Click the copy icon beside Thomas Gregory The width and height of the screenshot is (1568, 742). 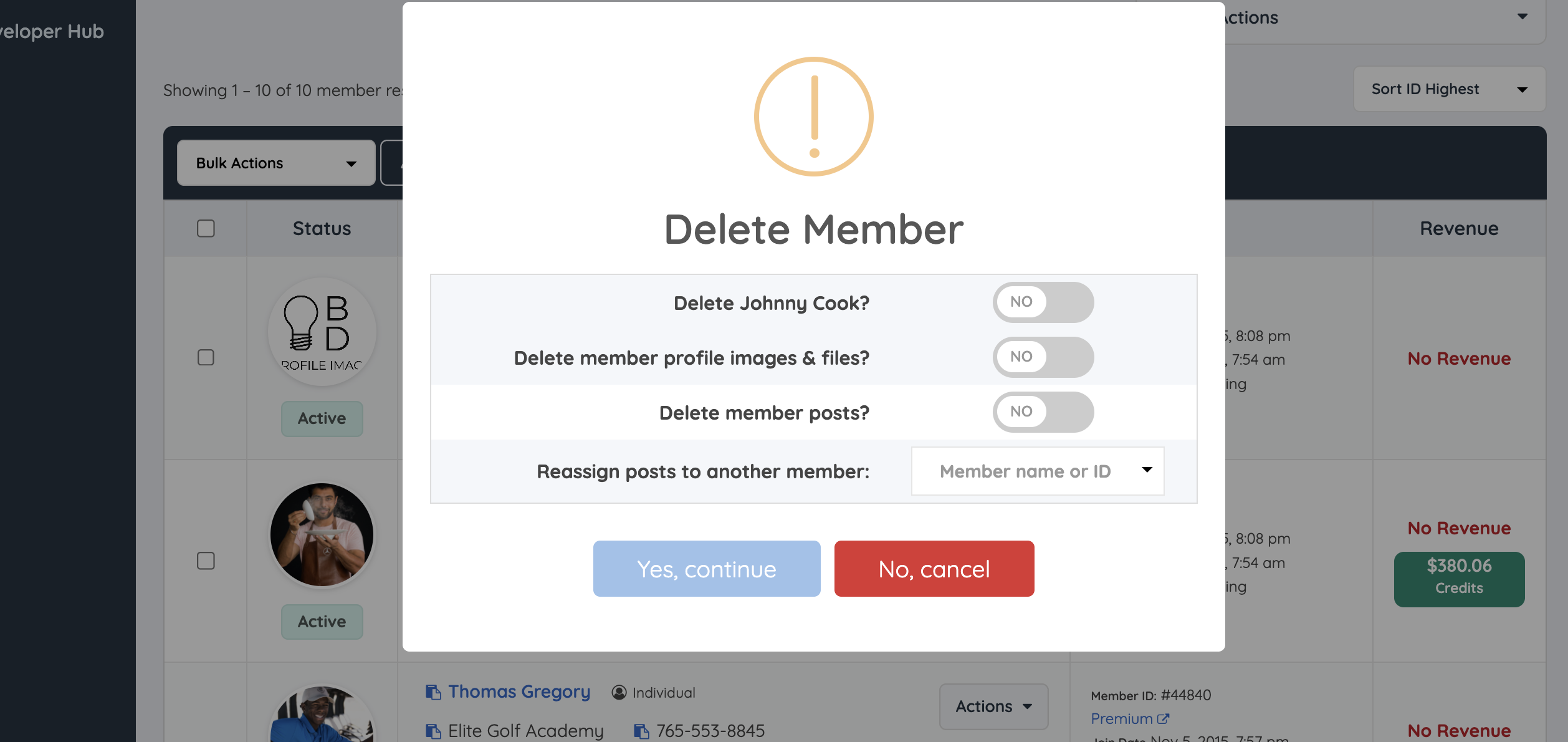tap(433, 692)
